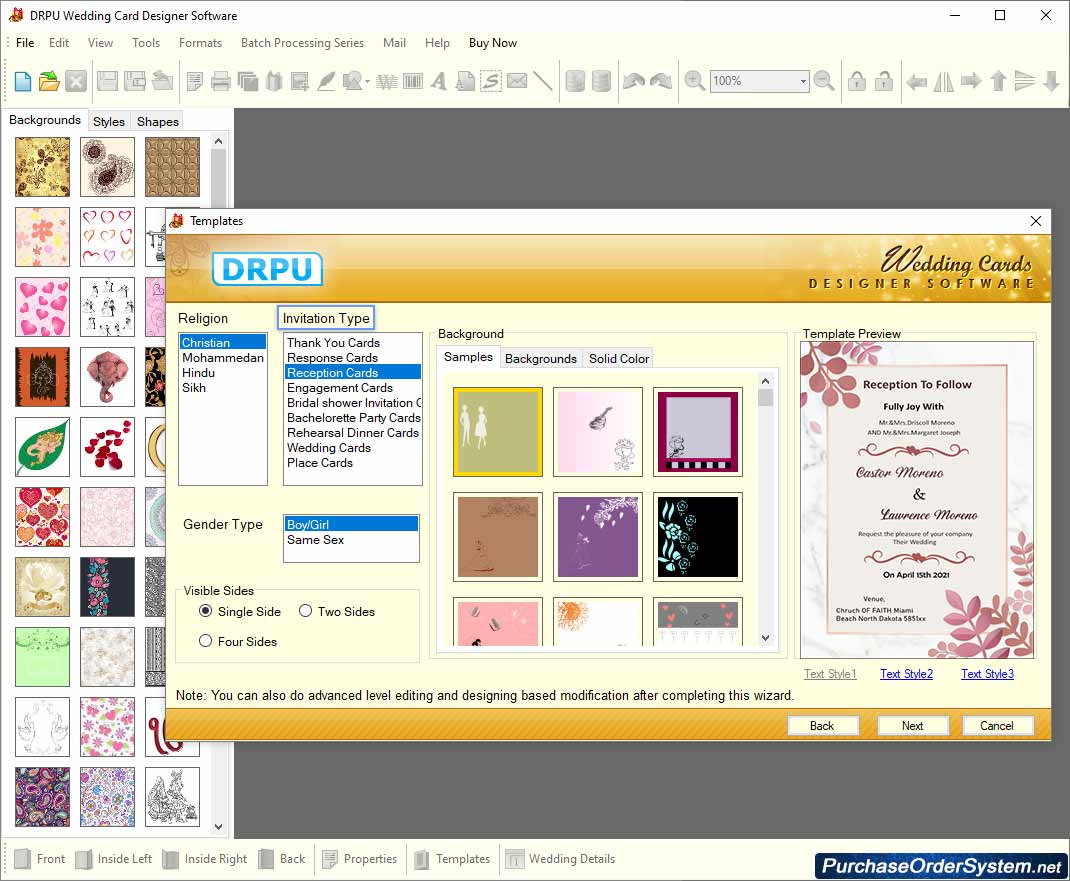Click the signature S tool icon
1070x881 pixels.
point(491,81)
